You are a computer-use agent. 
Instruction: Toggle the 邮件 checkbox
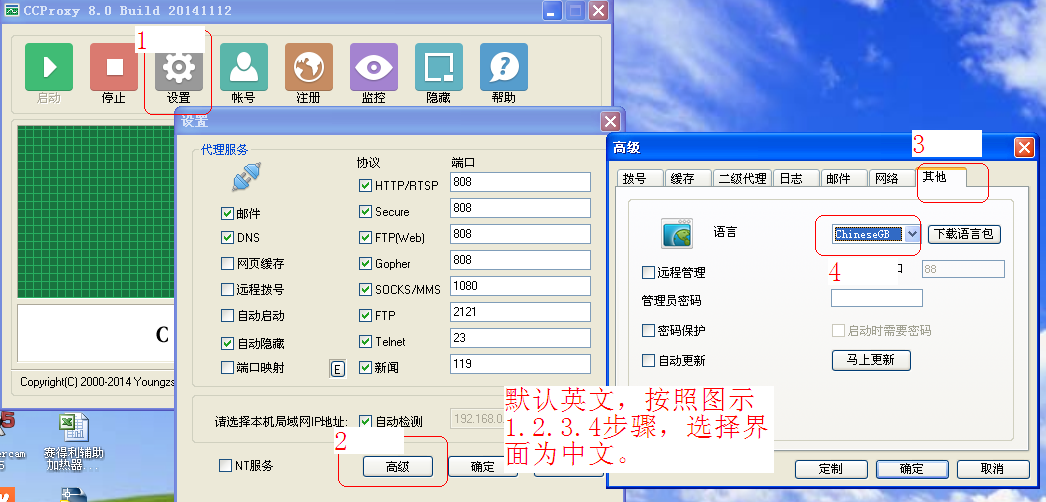coord(227,214)
